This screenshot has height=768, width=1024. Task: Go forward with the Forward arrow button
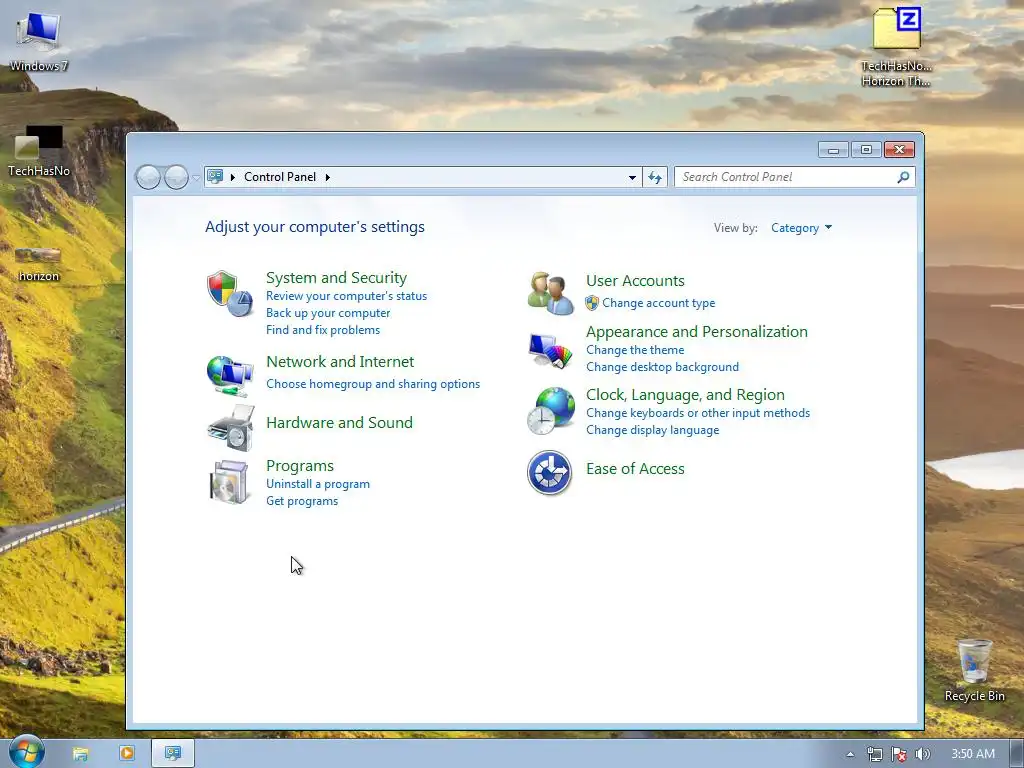(176, 177)
